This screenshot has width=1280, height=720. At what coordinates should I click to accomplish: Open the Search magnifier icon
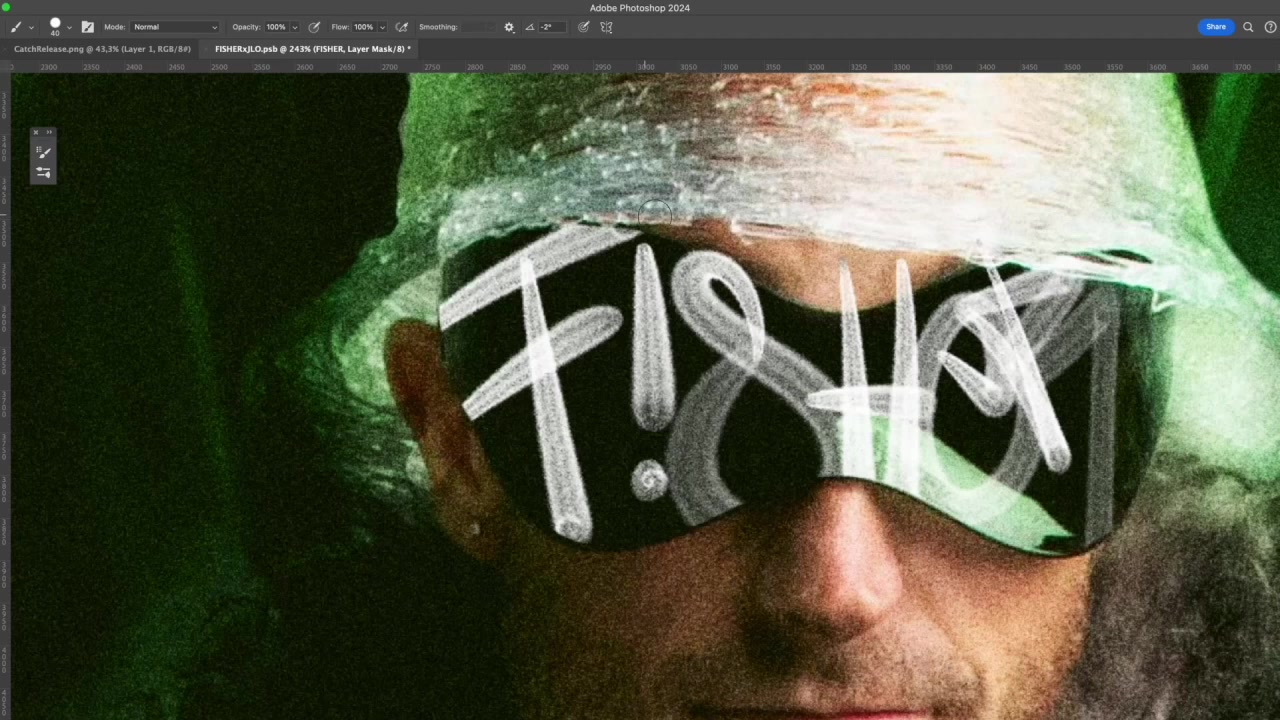1248,27
